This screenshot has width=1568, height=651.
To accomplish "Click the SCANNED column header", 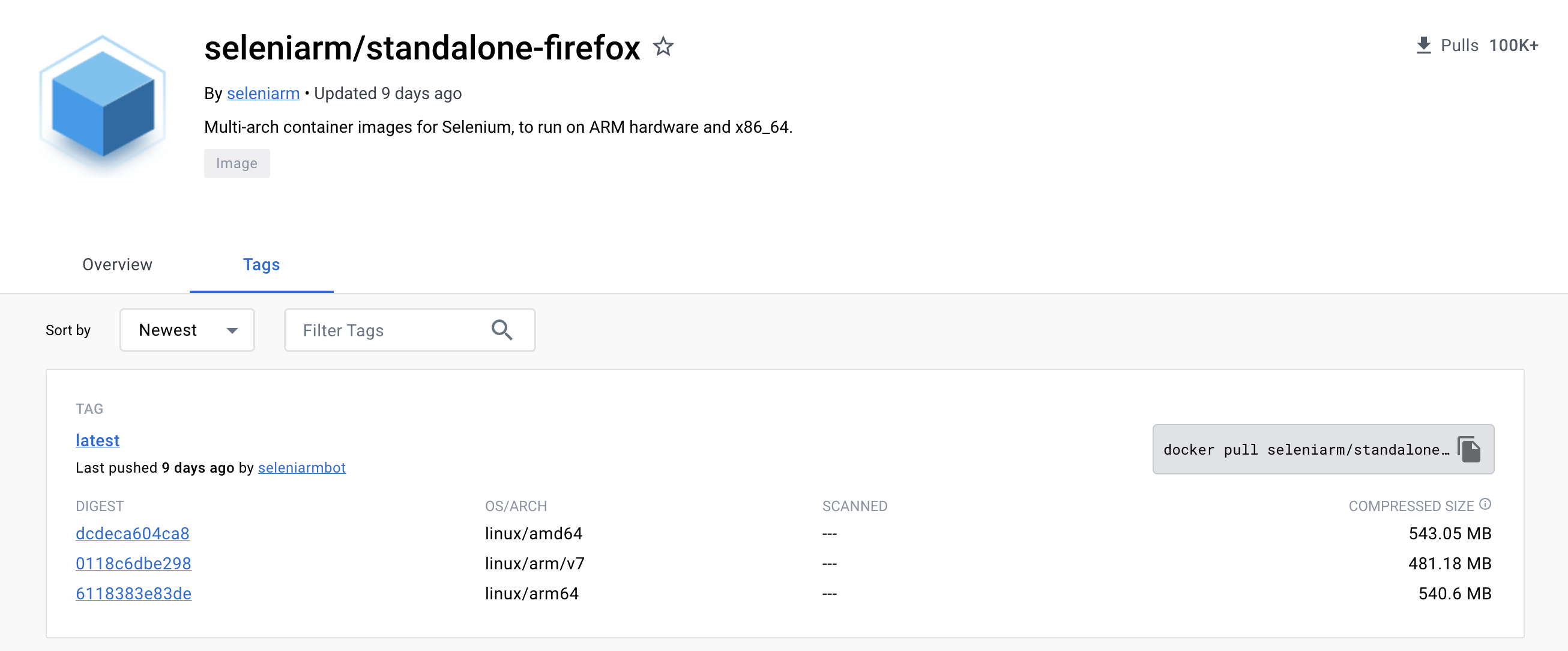I will pyautogui.click(x=854, y=506).
